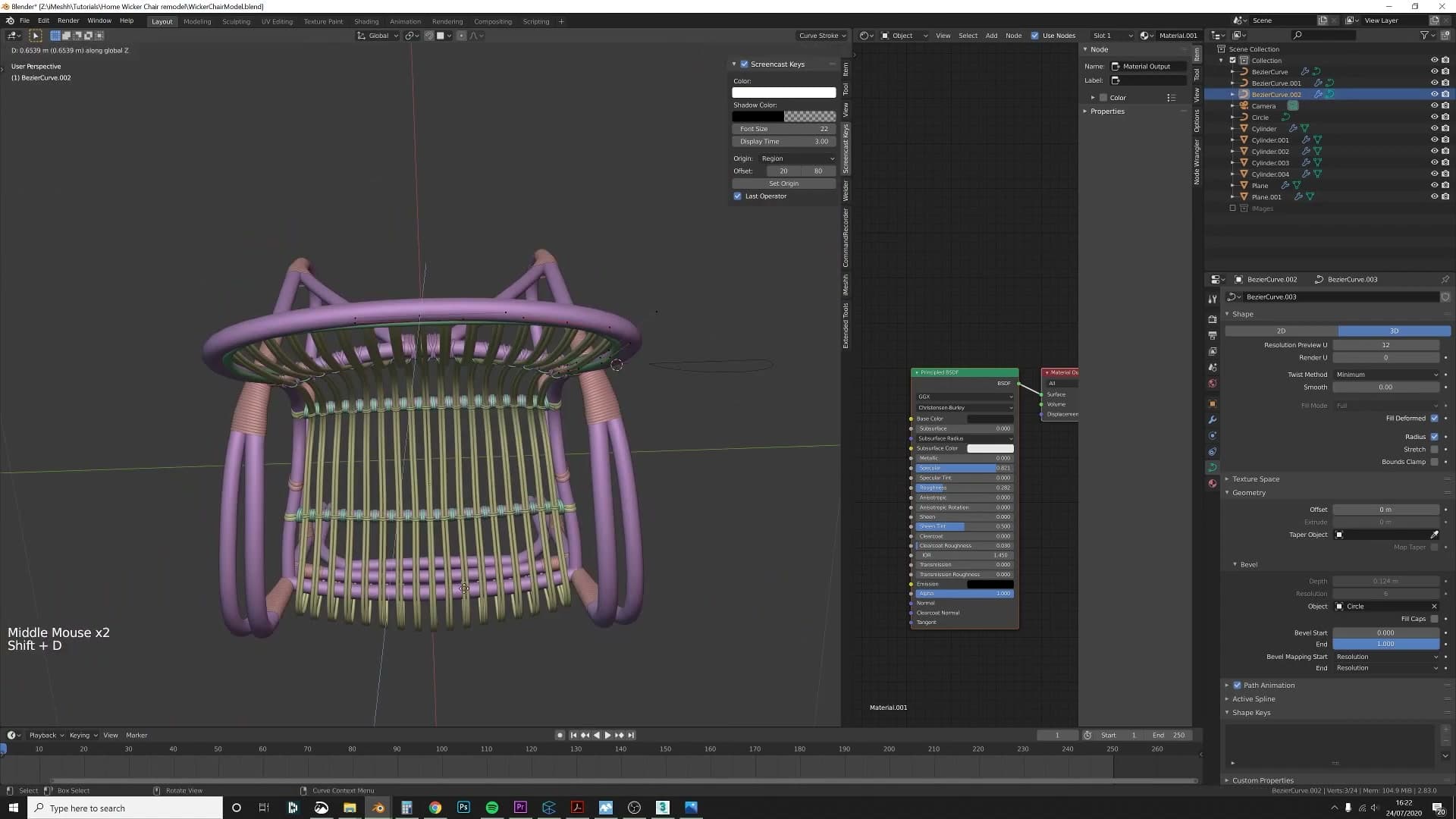1456x819 pixels.
Task: Click the Screencast Keys white Color swatch
Action: pyautogui.click(x=783, y=93)
